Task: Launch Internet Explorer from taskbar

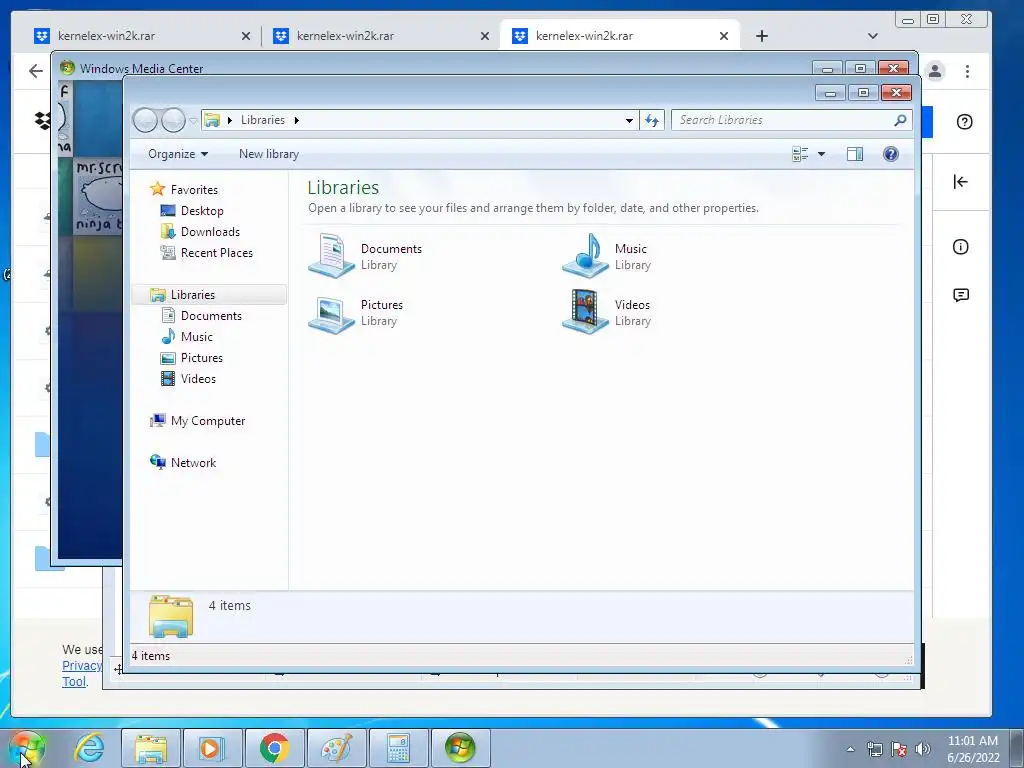Action: 89,748
